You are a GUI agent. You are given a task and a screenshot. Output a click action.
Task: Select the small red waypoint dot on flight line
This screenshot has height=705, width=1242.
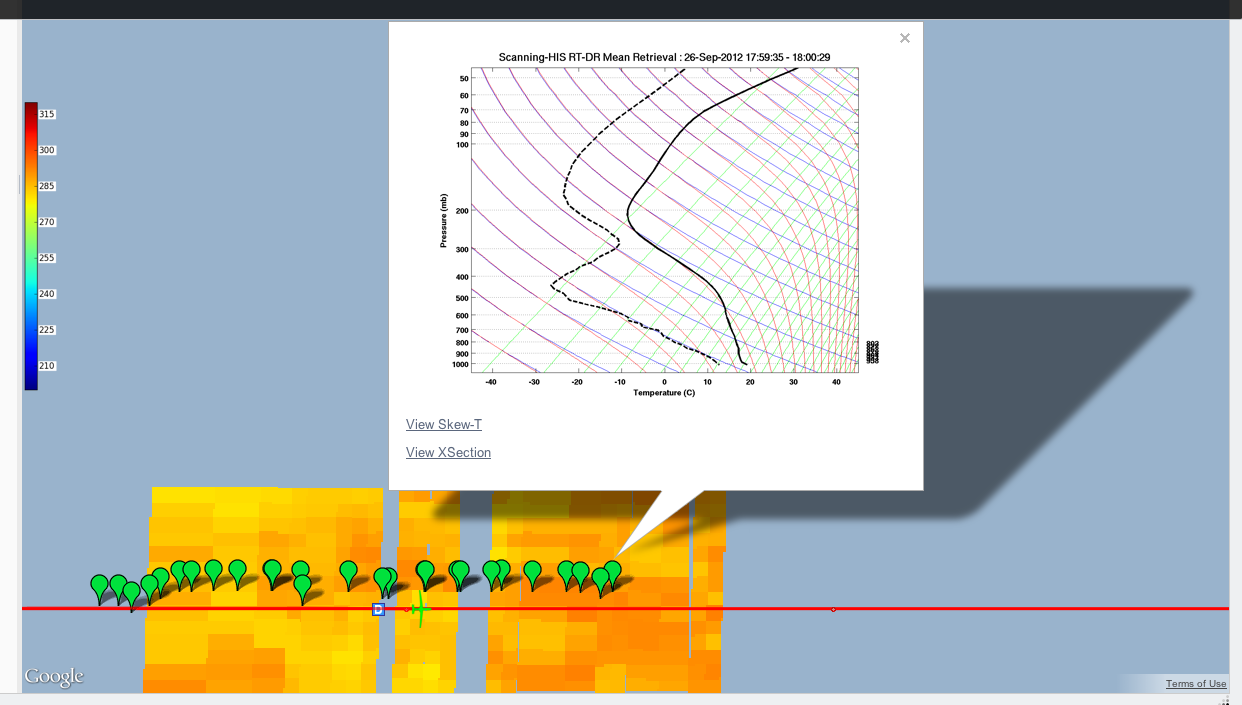(833, 609)
